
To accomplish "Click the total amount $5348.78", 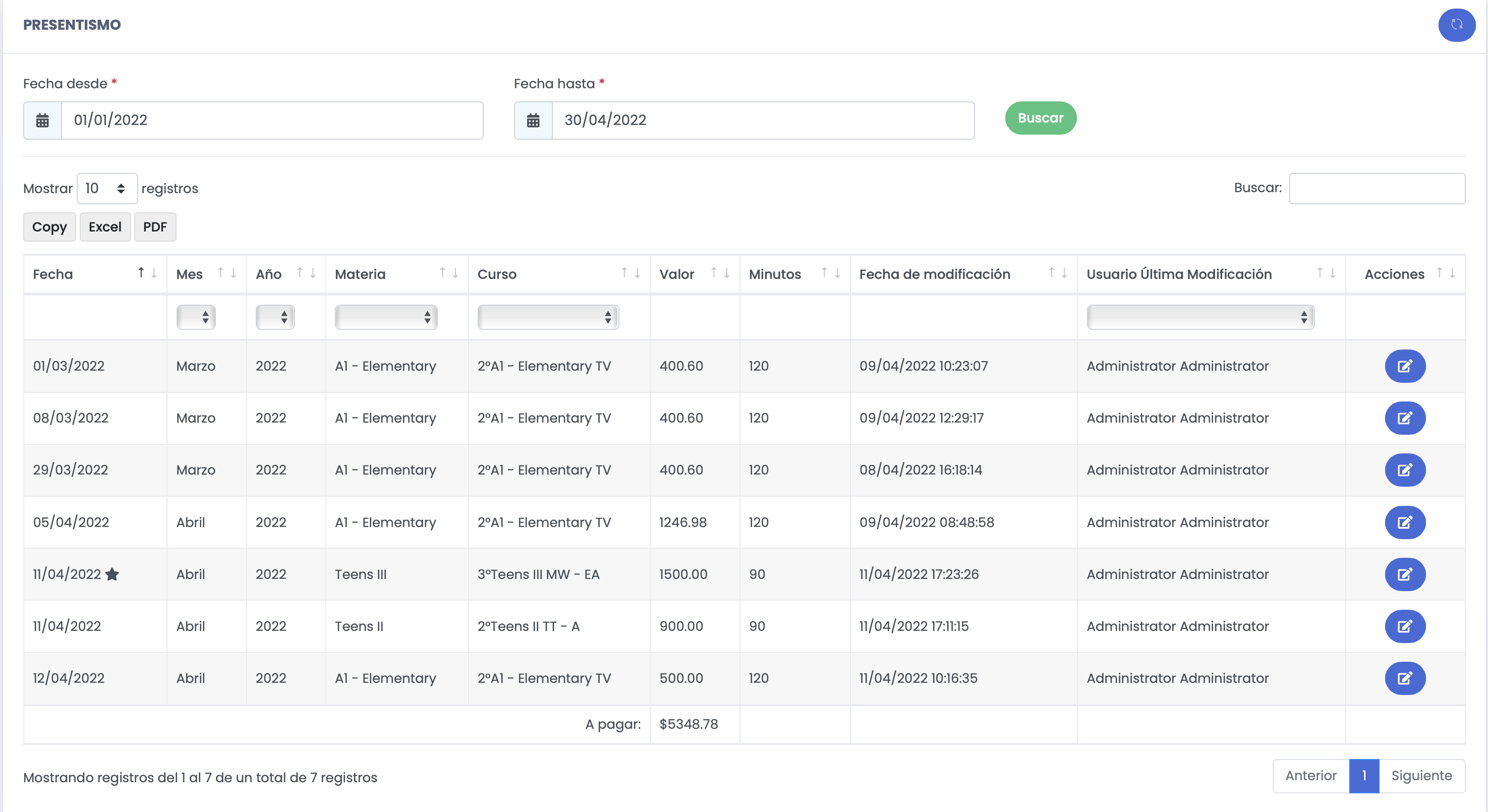I will coord(689,724).
